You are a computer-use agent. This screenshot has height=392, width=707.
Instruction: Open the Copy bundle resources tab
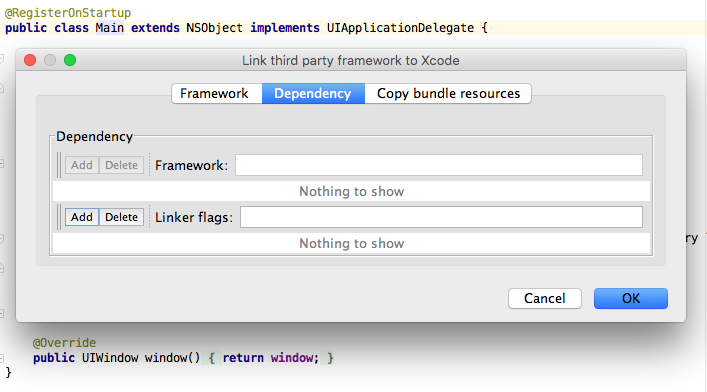coord(448,93)
